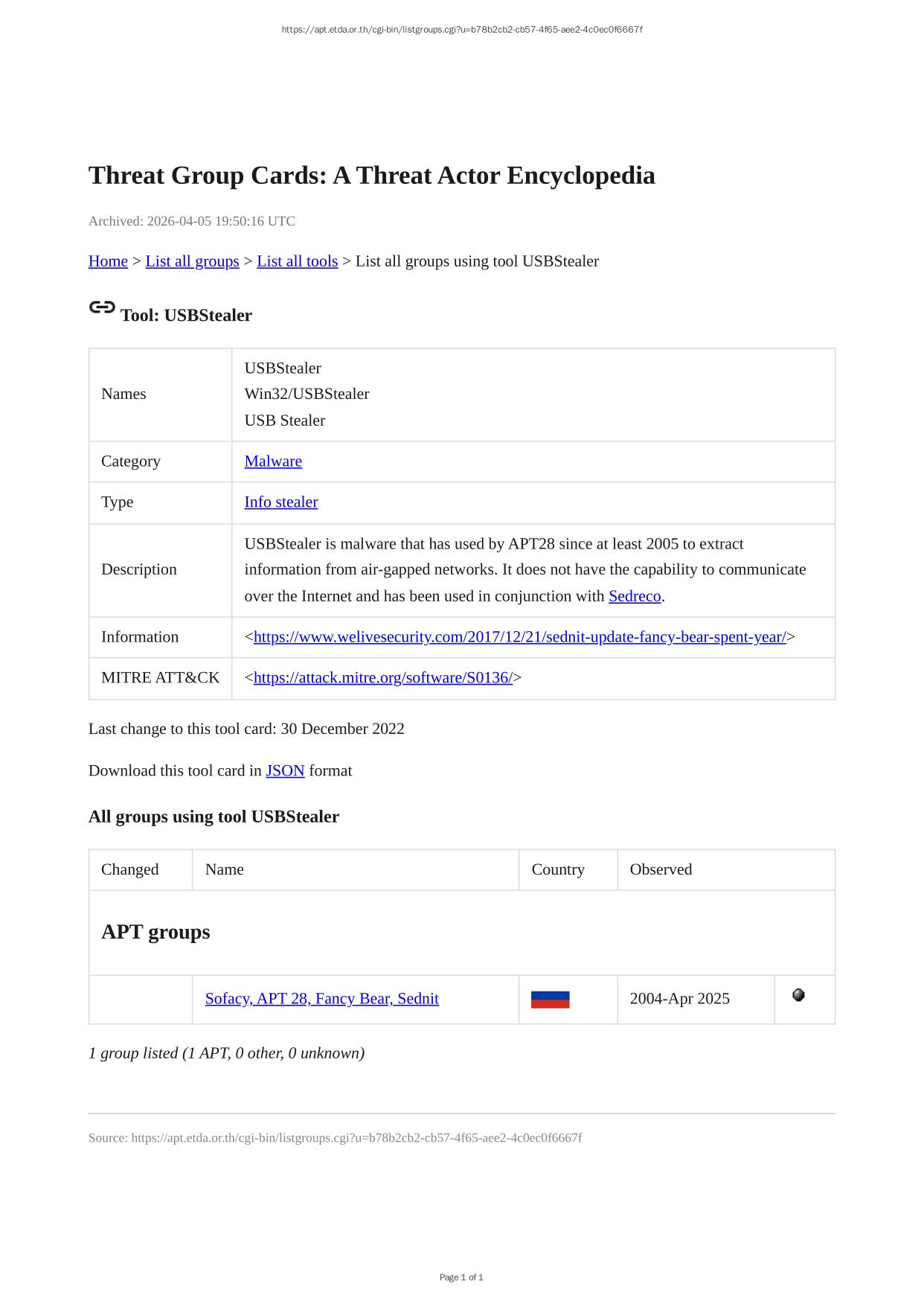Screen dimensions: 924x1307
Task: Visit the MITRE ATT&CK S0136 link
Action: (382, 678)
